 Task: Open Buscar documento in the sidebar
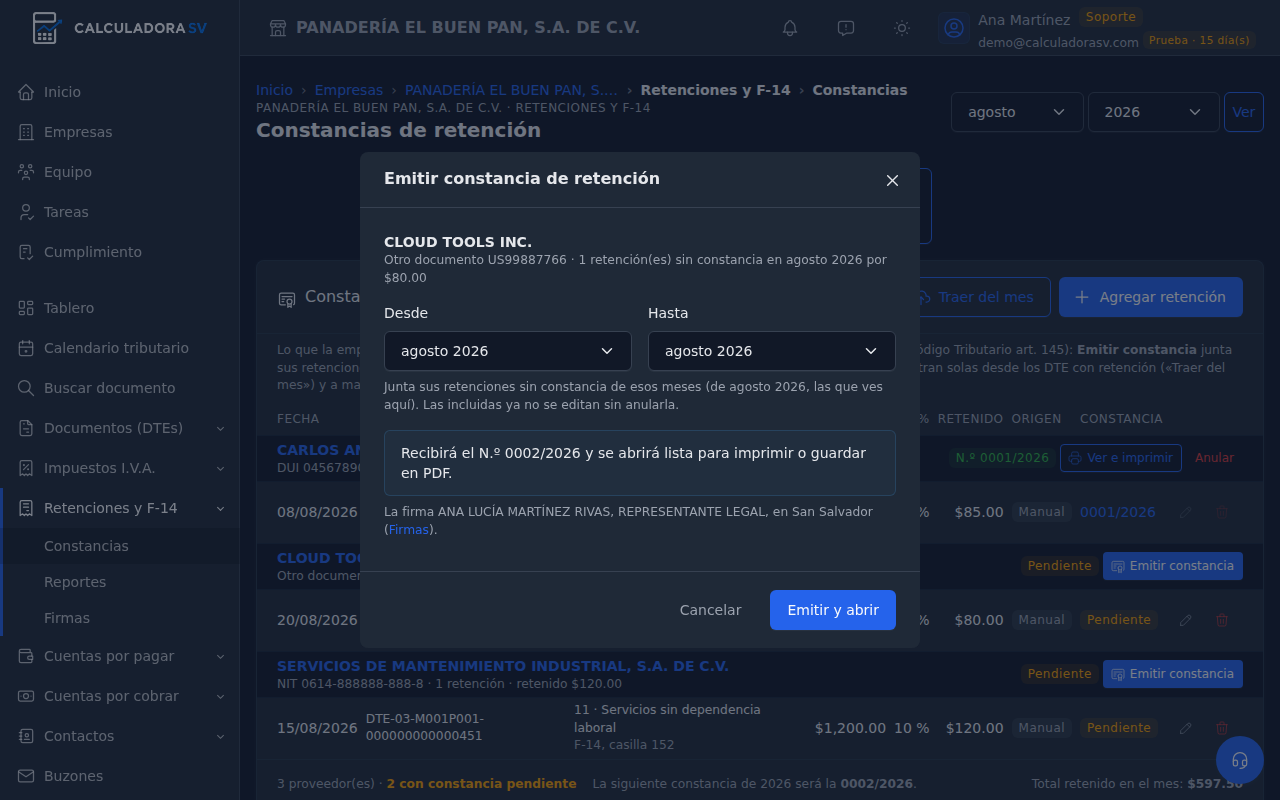coord(120,388)
